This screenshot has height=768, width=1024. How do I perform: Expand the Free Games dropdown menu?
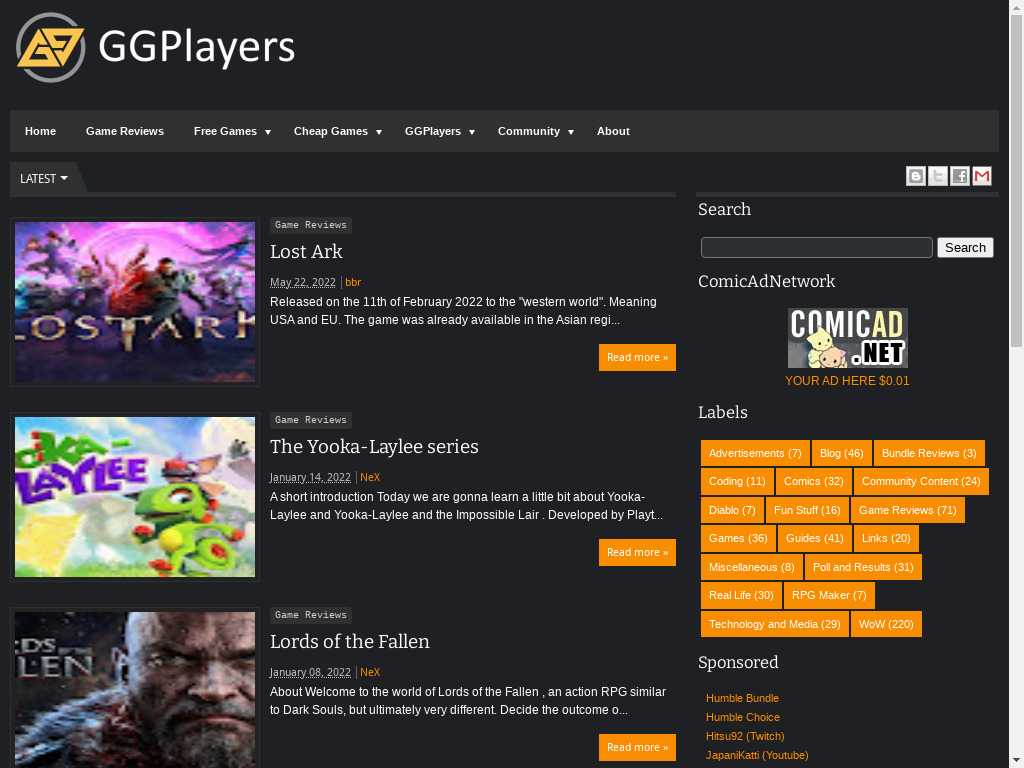232,131
